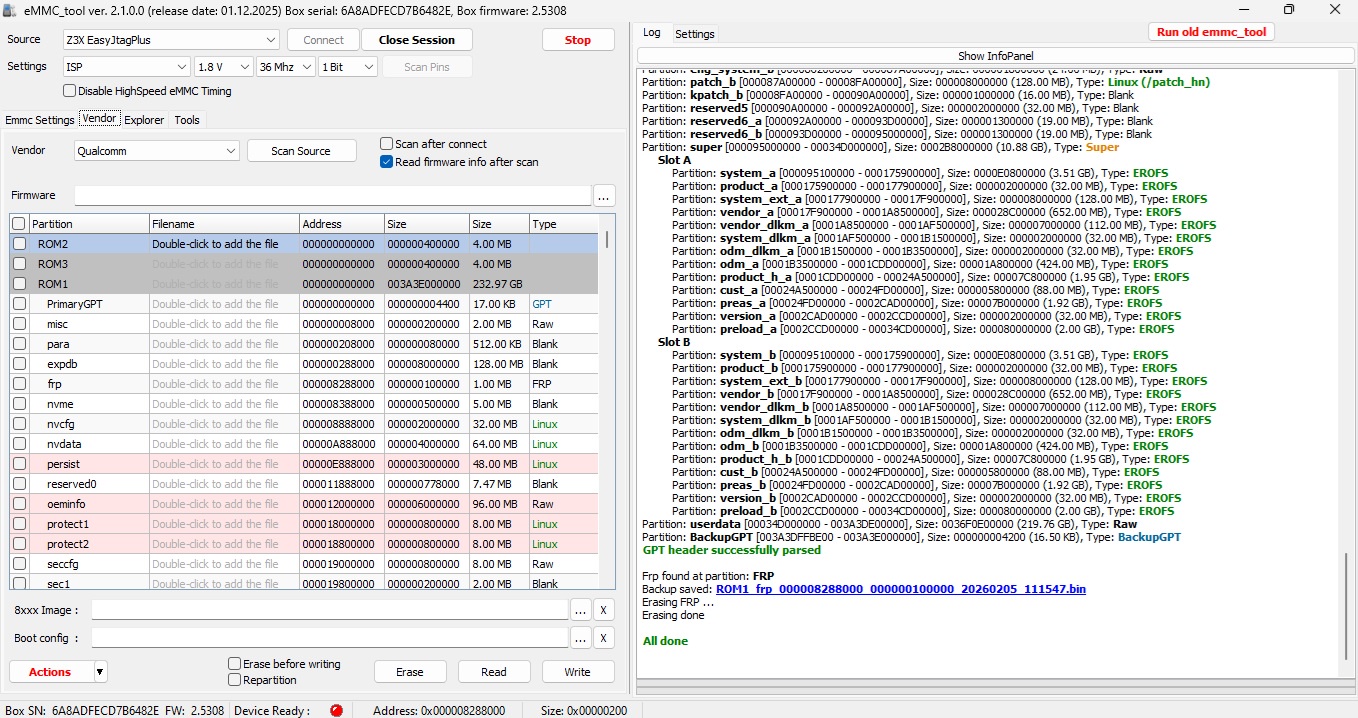Viewport: 1358px width, 718px height.
Task: Expand the Vendor Qualcomm dropdown
Action: 157,151
